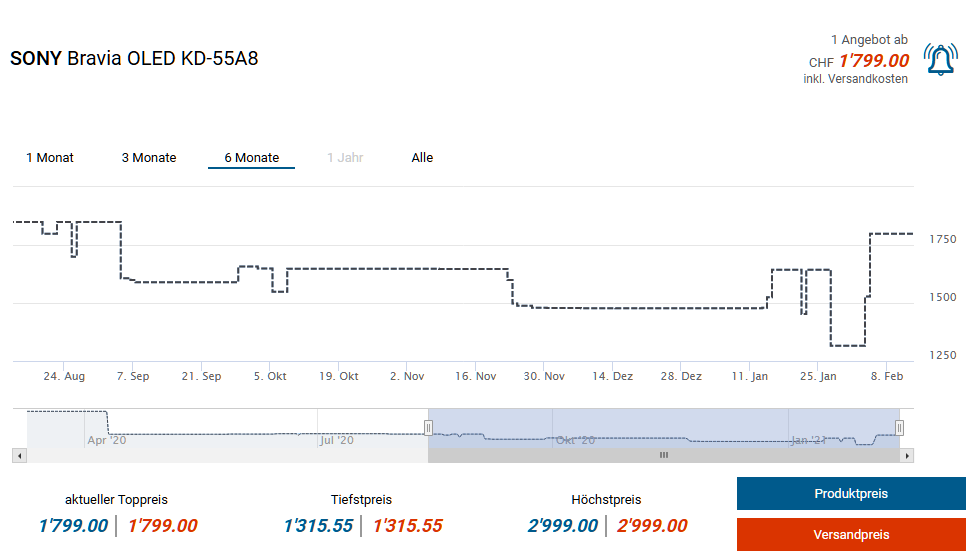Click the navigator left scroll arrow
The image size is (974, 556).
[x=19, y=455]
